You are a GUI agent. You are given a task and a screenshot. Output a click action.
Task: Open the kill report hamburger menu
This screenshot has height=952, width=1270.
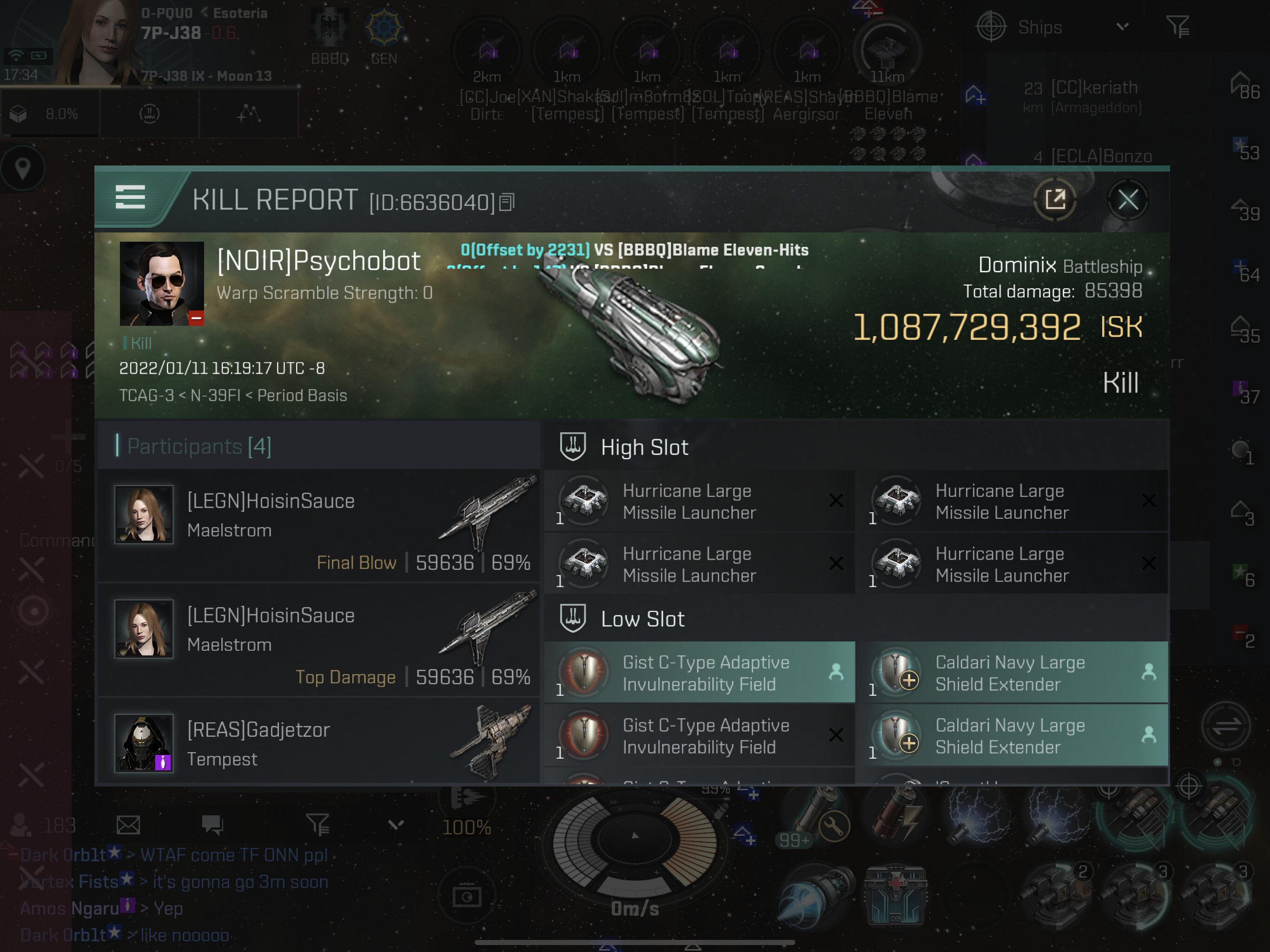coord(130,198)
